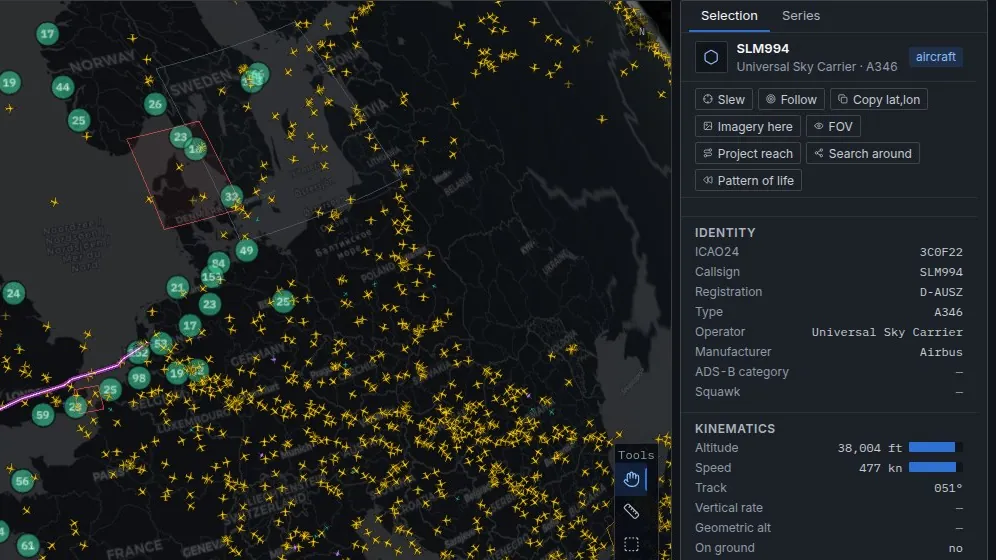The height and width of the screenshot is (560, 996).
Task: Open Pattern of life
Action: 748,181
